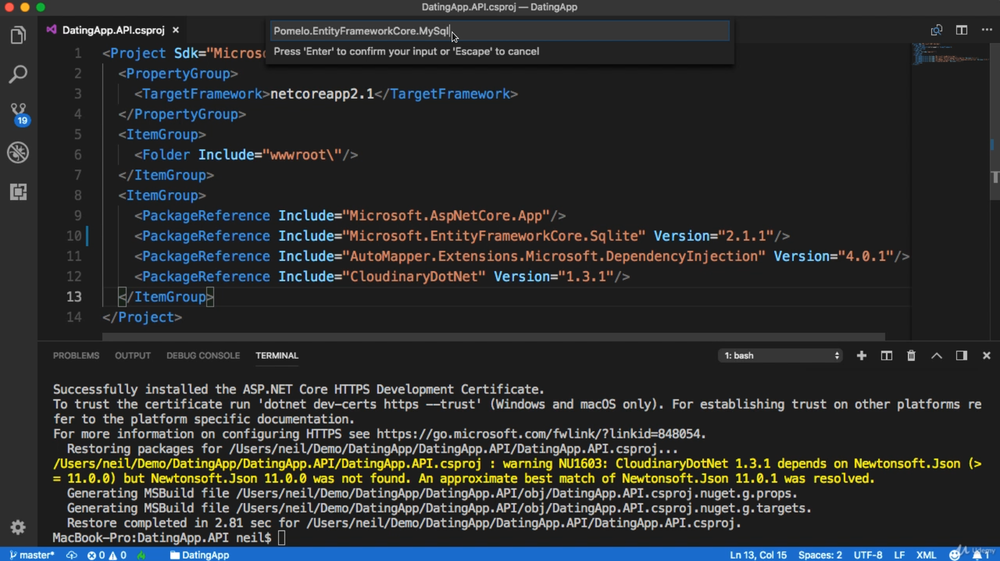This screenshot has height=561, width=1000.
Task: Click 'Microsoft.EntityFrameworkCore.Sqlite' package name
Action: [494, 236]
